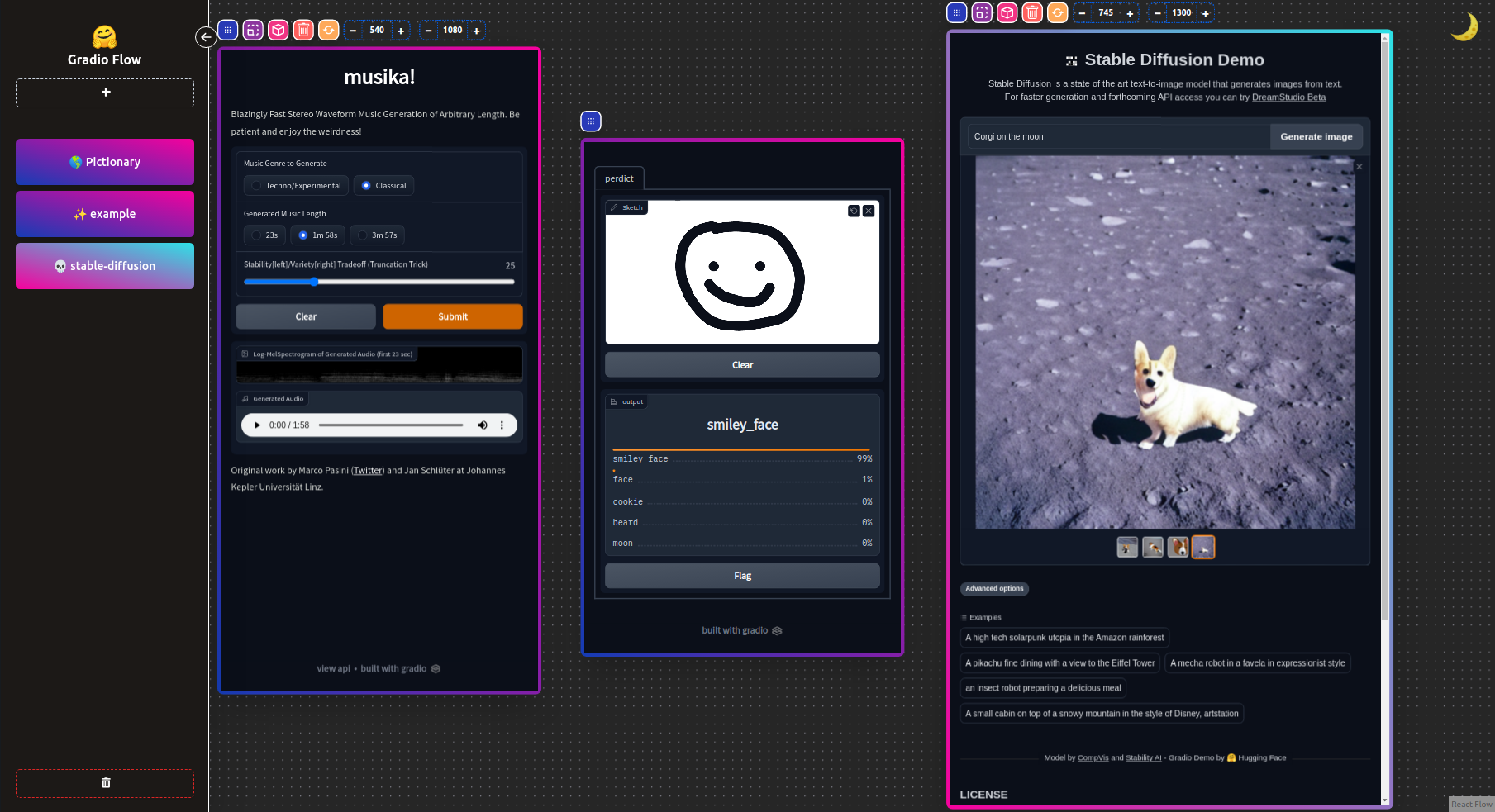Play the generated audio

[x=257, y=425]
